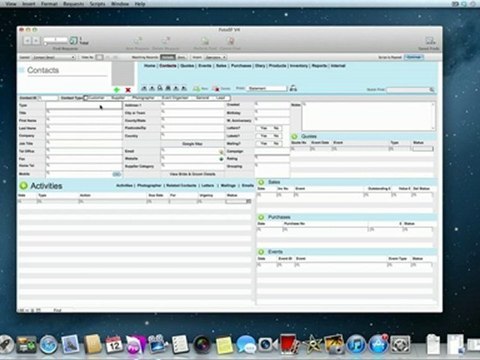
Task: Click into the Company field
Action: (x=84, y=136)
